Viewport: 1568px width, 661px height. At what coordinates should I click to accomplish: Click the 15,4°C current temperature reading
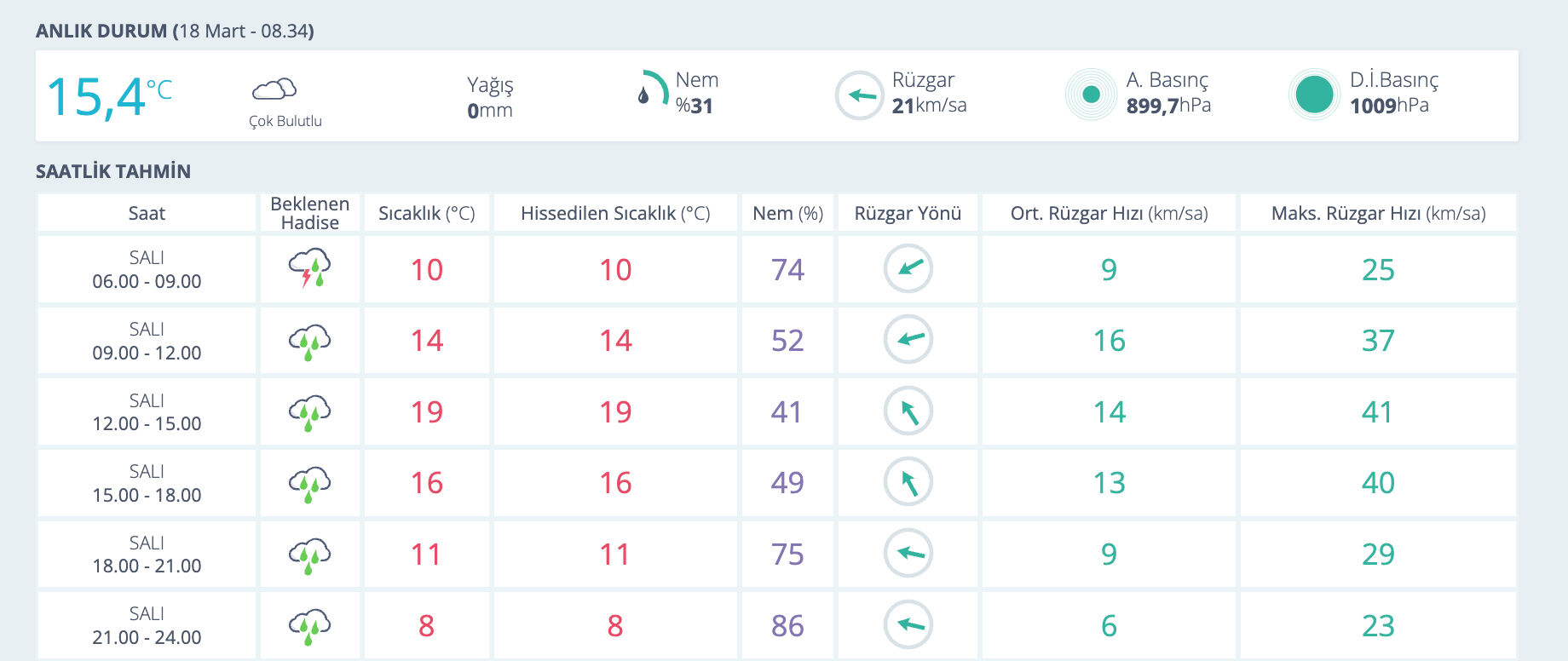click(x=108, y=96)
